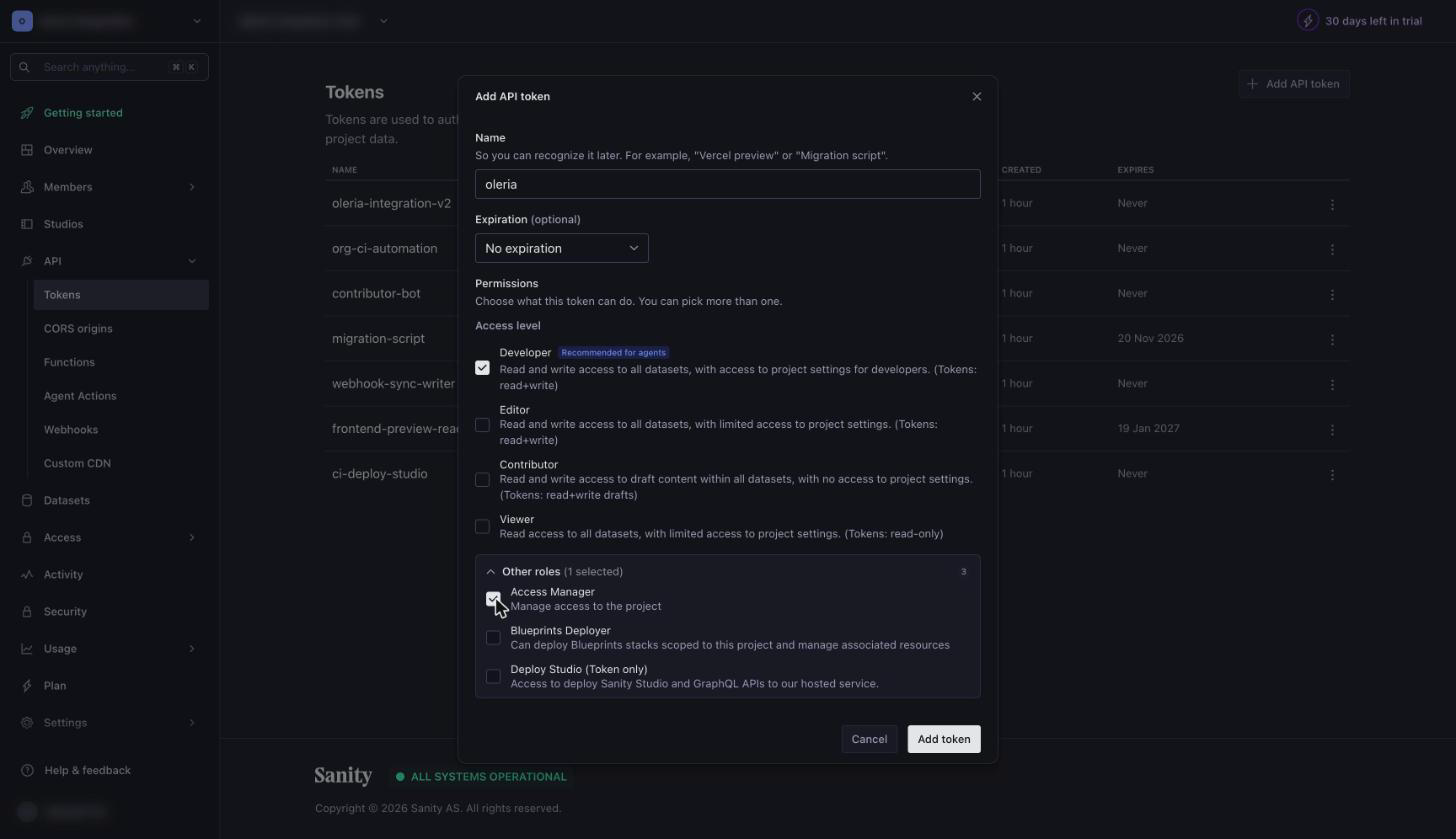1456x839 pixels.
Task: Click the Usage chart icon
Action: [27, 649]
